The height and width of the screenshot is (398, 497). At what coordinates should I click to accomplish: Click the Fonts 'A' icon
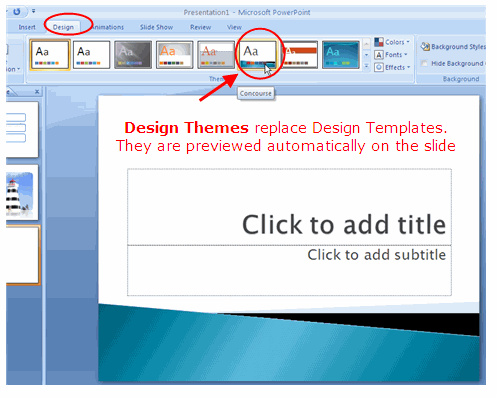pyautogui.click(x=379, y=55)
